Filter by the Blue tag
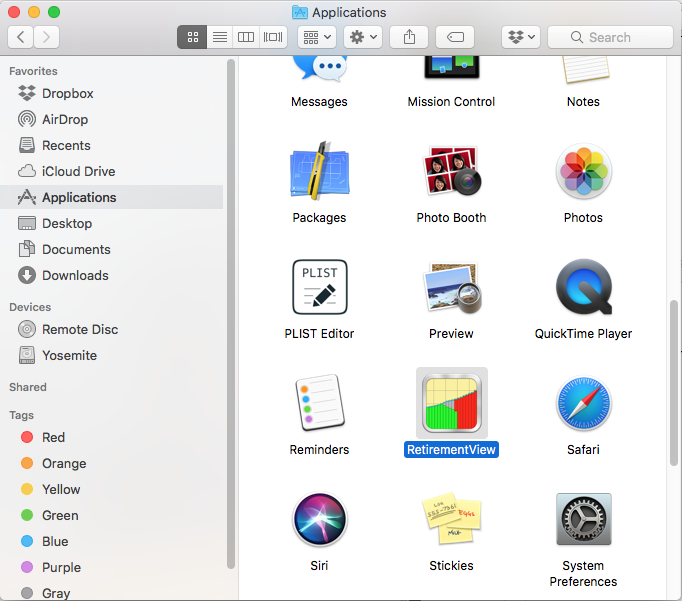Screen dimensions: 682x601 [x=112, y=541]
